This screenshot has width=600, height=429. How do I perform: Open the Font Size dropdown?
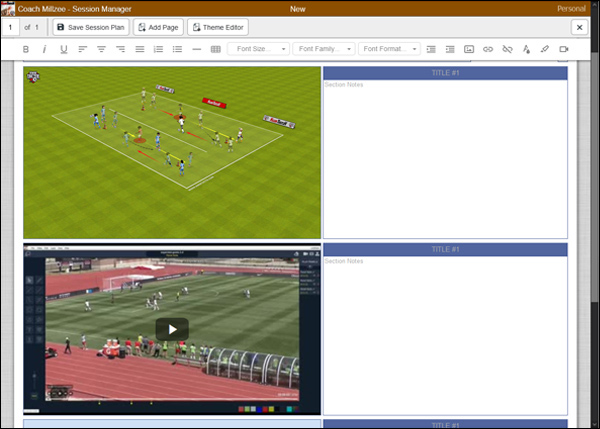(x=259, y=49)
